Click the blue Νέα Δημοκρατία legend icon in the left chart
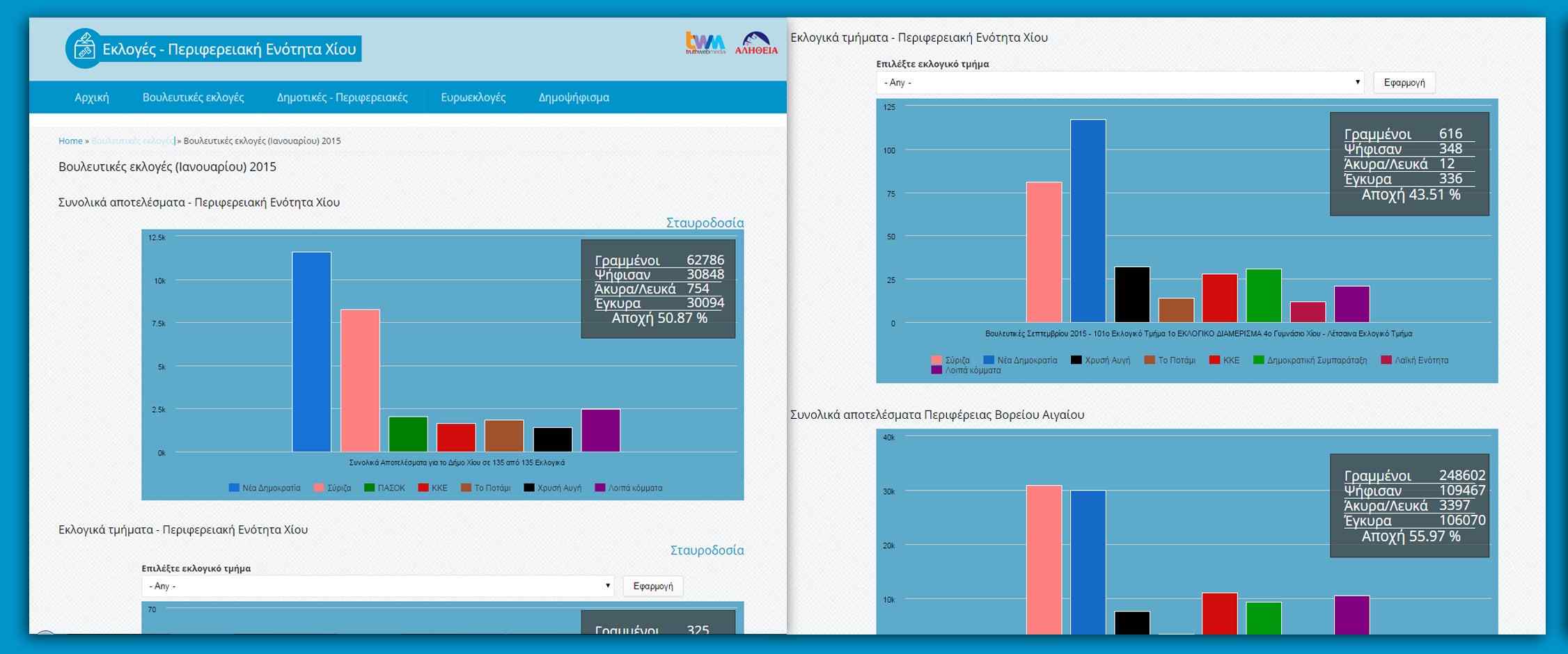This screenshot has height=654, width=1568. click(234, 488)
